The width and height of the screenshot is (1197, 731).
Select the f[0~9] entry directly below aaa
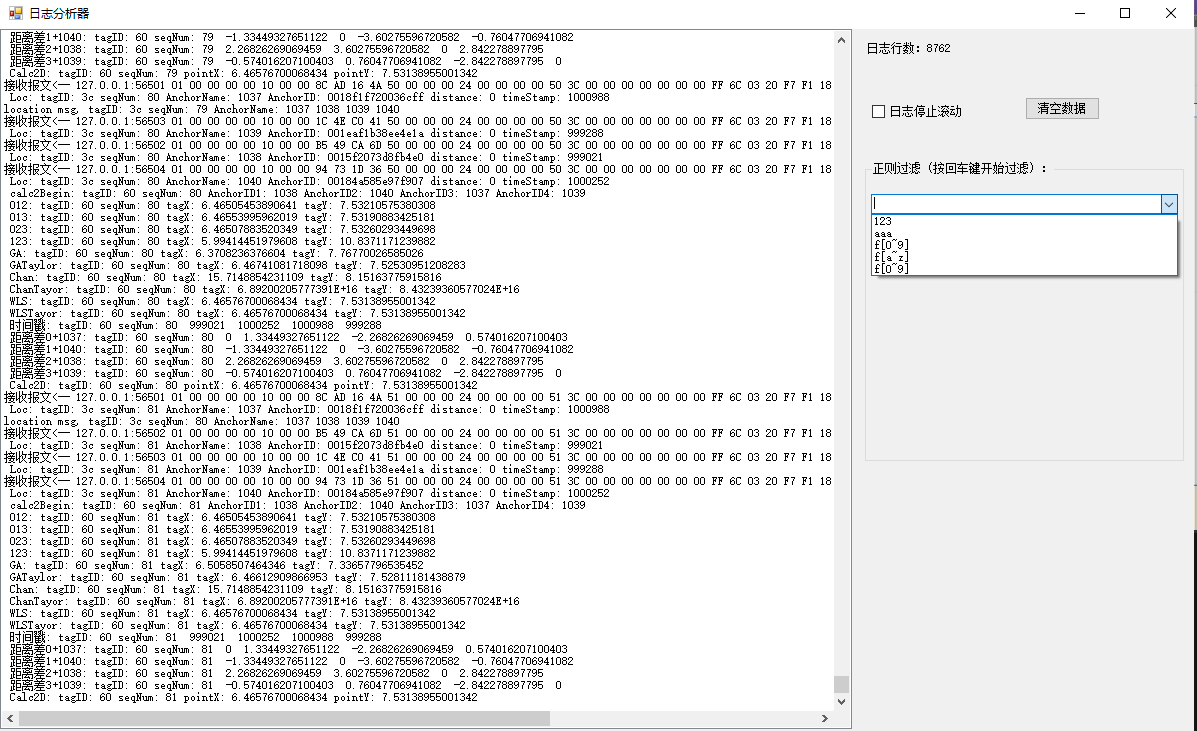[x=890, y=245]
